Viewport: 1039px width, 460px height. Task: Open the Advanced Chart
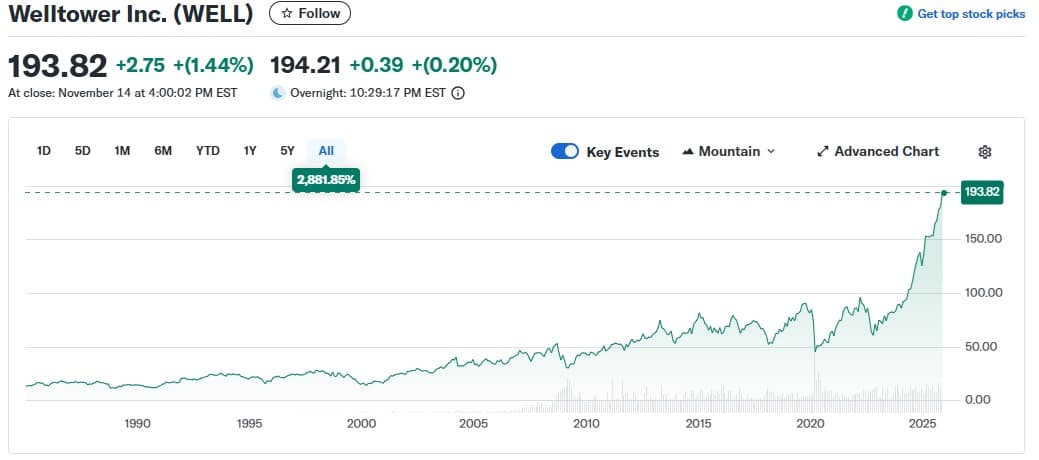coord(878,152)
